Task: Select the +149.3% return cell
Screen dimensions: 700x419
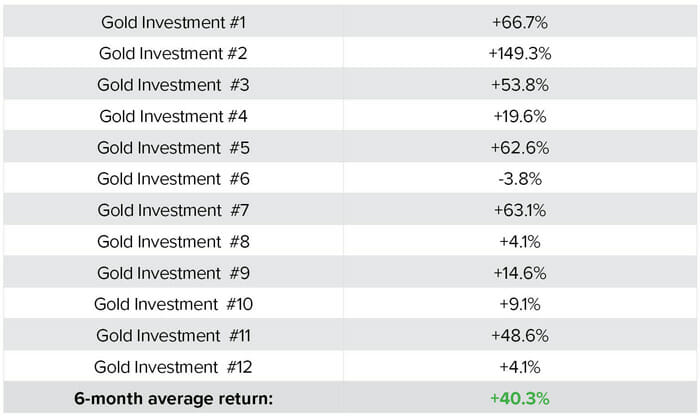Action: point(519,52)
